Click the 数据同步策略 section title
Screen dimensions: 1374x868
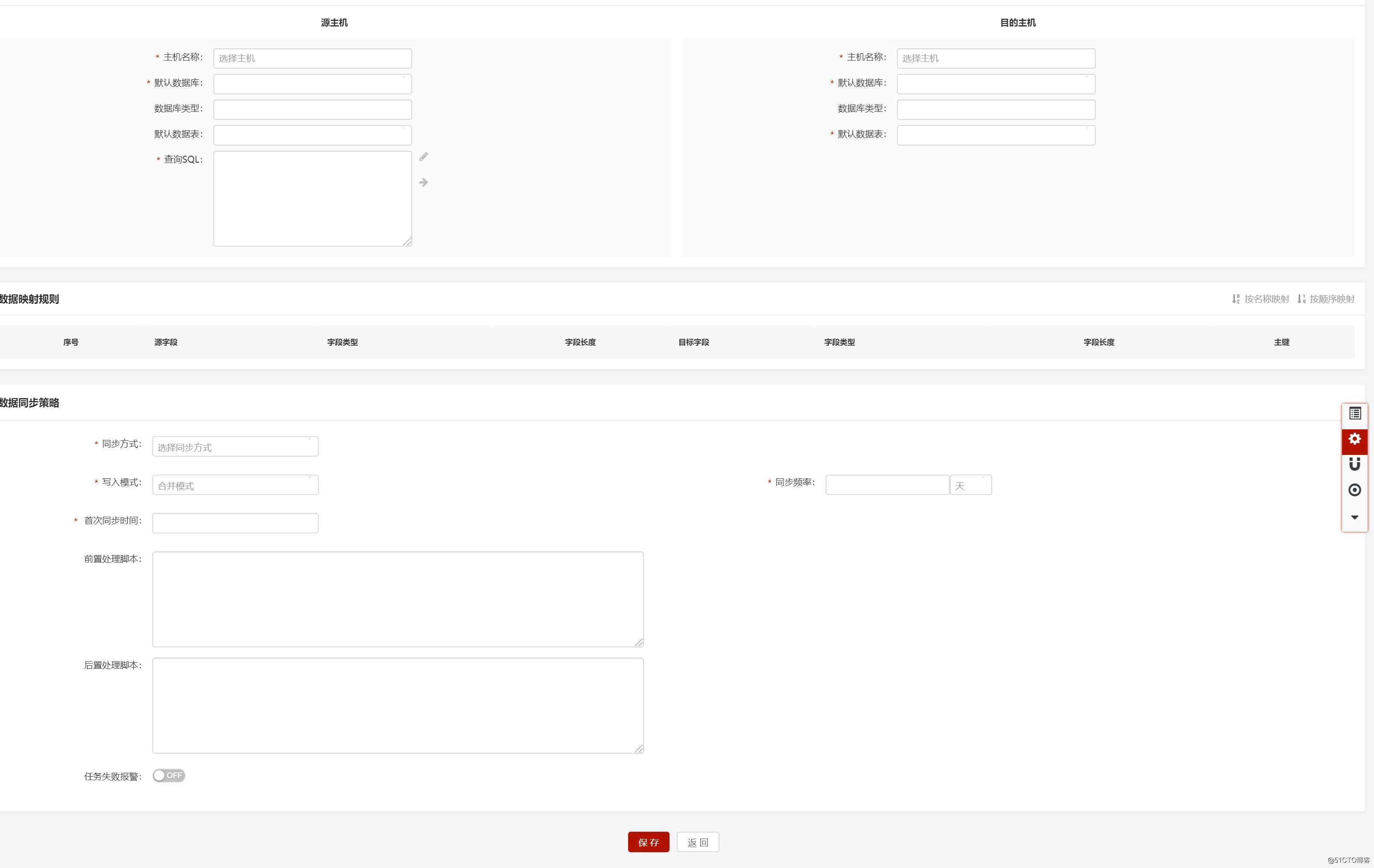point(30,403)
